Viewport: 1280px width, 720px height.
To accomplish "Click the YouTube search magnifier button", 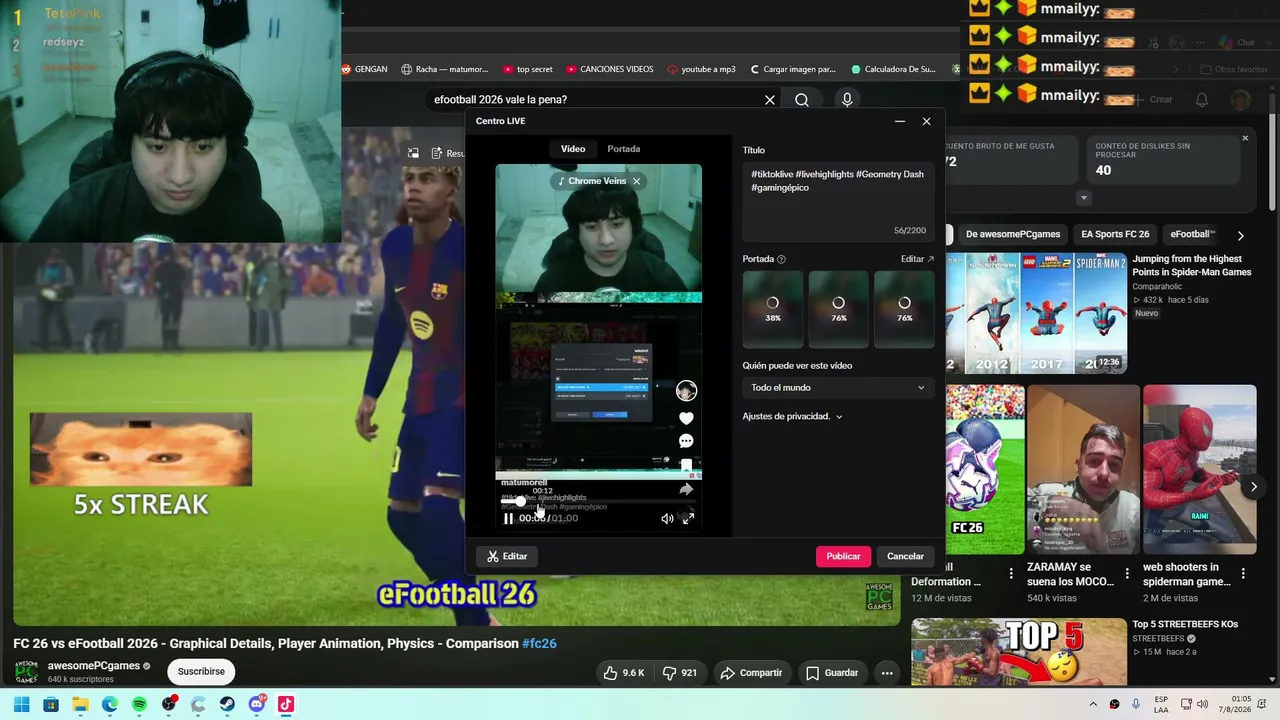I will [802, 100].
